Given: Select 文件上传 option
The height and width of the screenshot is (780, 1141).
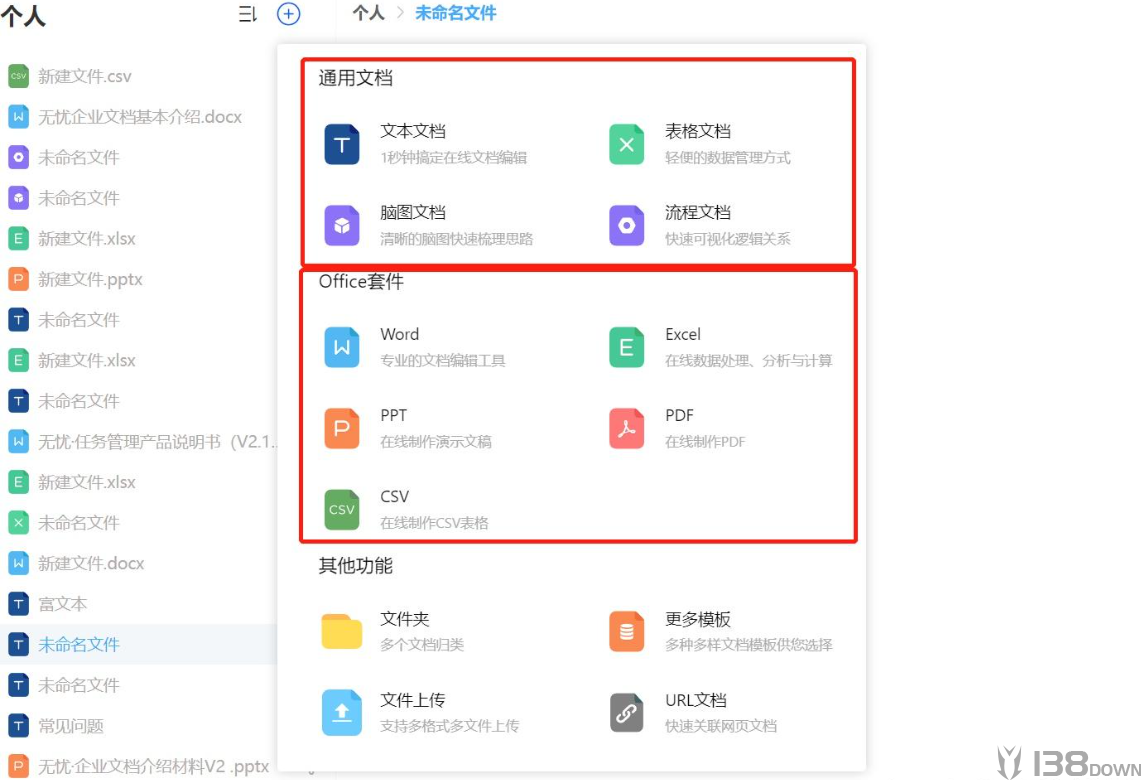Looking at the screenshot, I should click(413, 700).
